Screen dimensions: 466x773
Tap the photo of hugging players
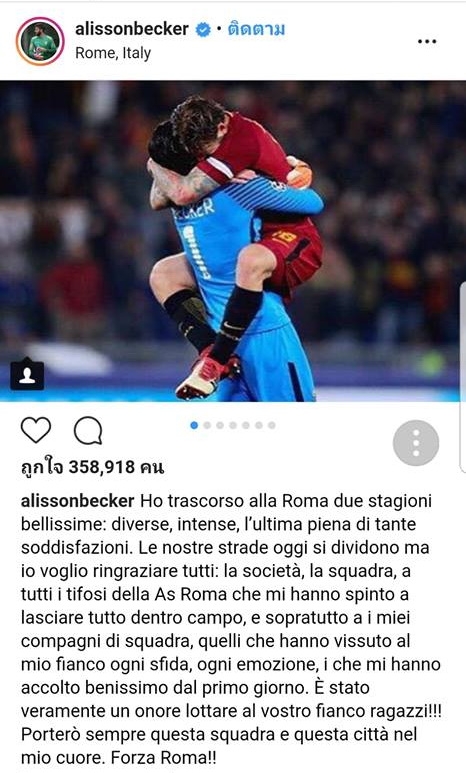pyautogui.click(x=233, y=241)
